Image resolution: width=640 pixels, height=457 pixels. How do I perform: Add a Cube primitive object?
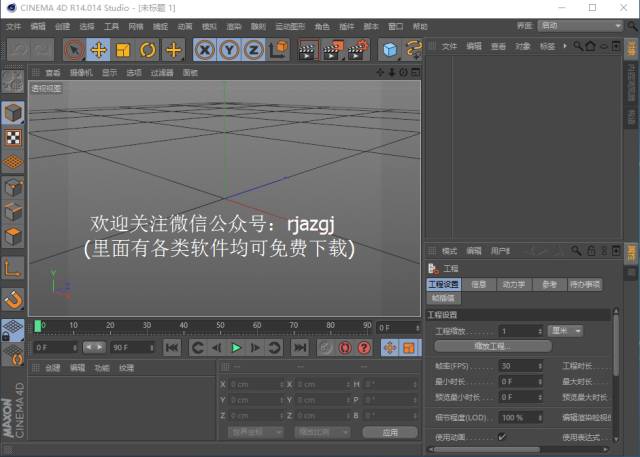(390, 49)
